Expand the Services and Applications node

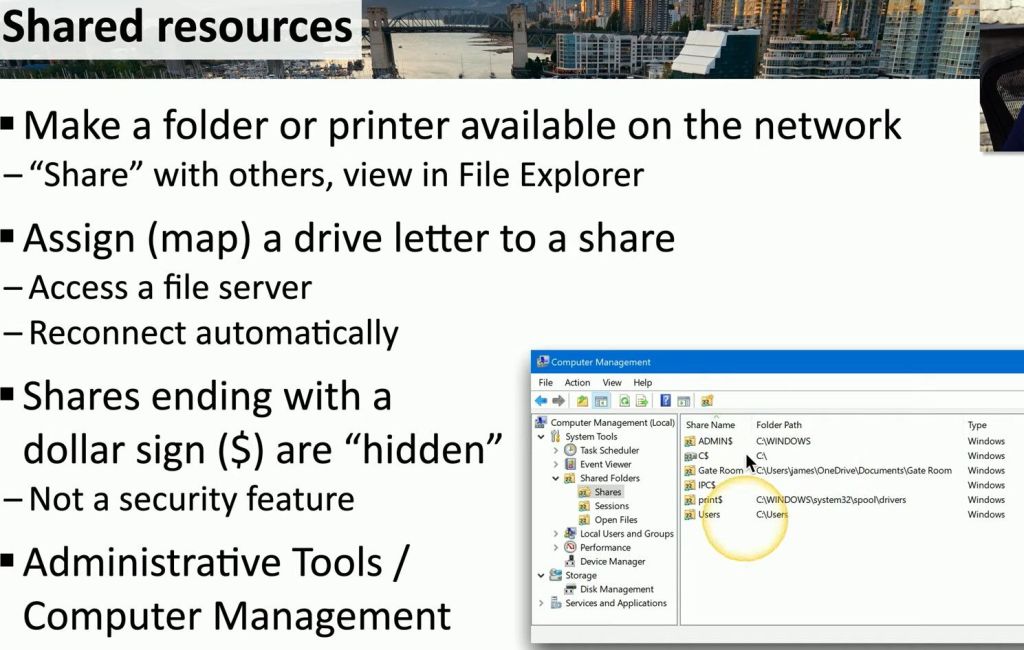[x=542, y=604]
